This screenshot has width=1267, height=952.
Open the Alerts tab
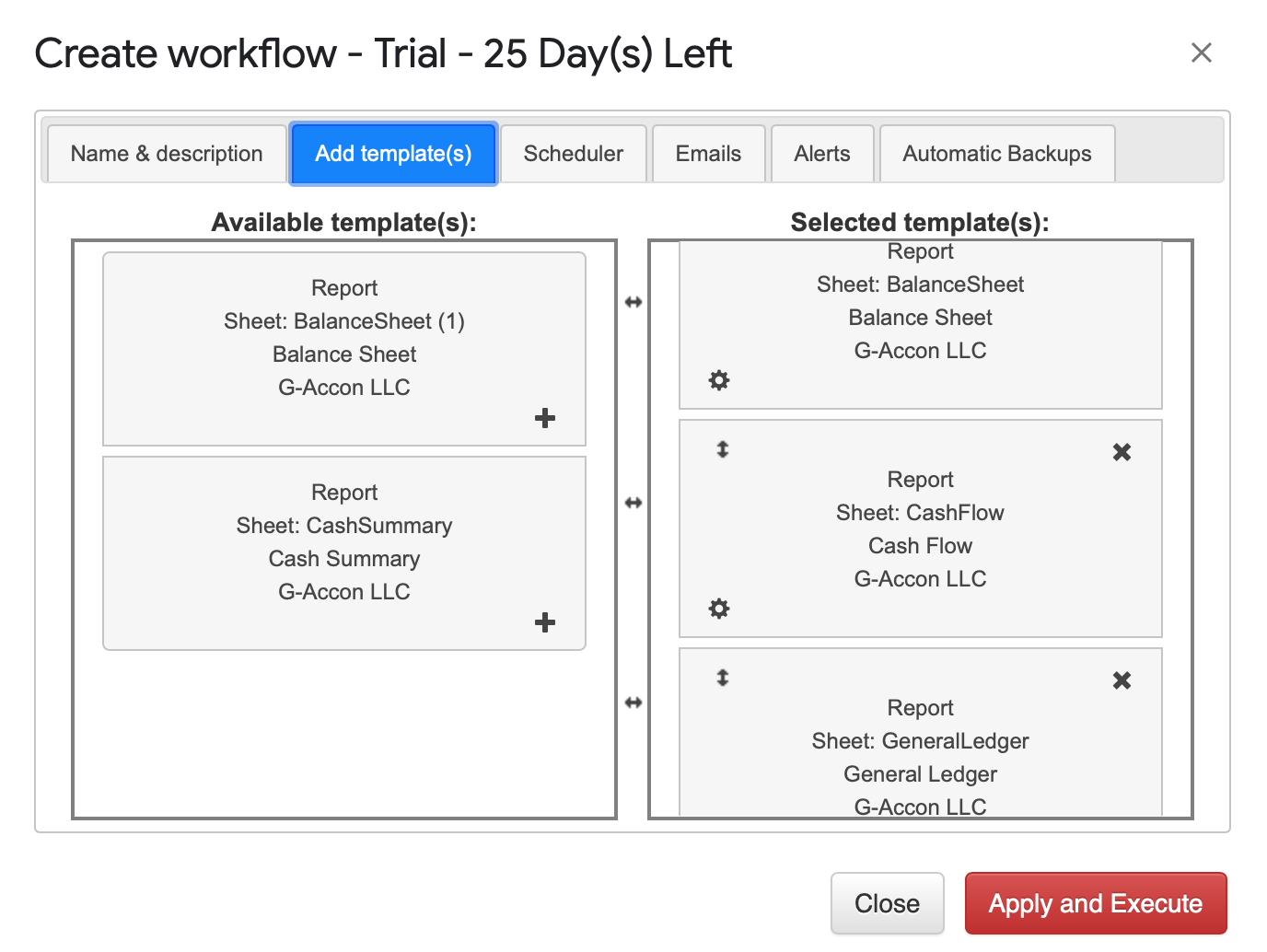pyautogui.click(x=822, y=154)
